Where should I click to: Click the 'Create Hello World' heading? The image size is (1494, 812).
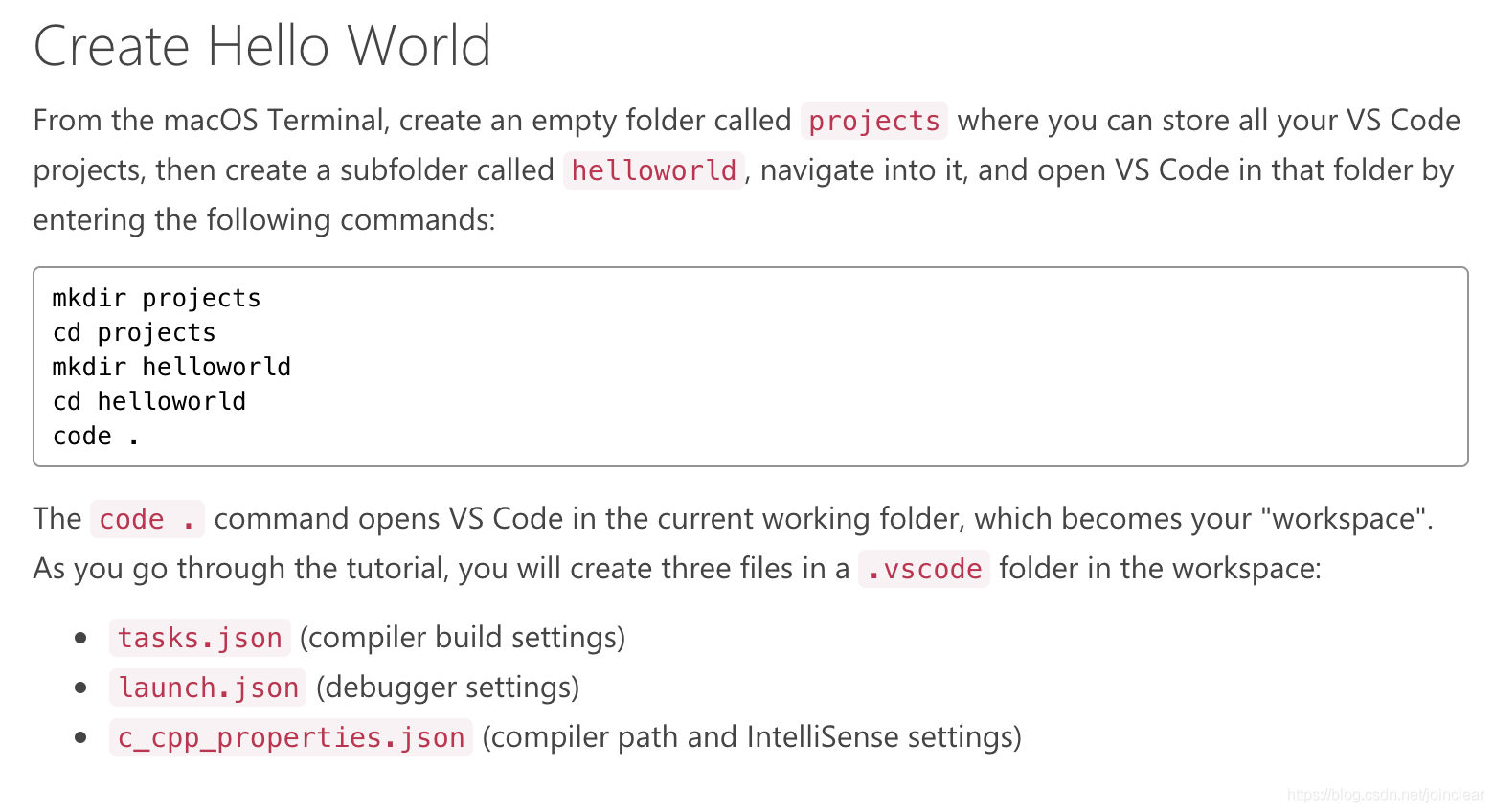coord(261,46)
